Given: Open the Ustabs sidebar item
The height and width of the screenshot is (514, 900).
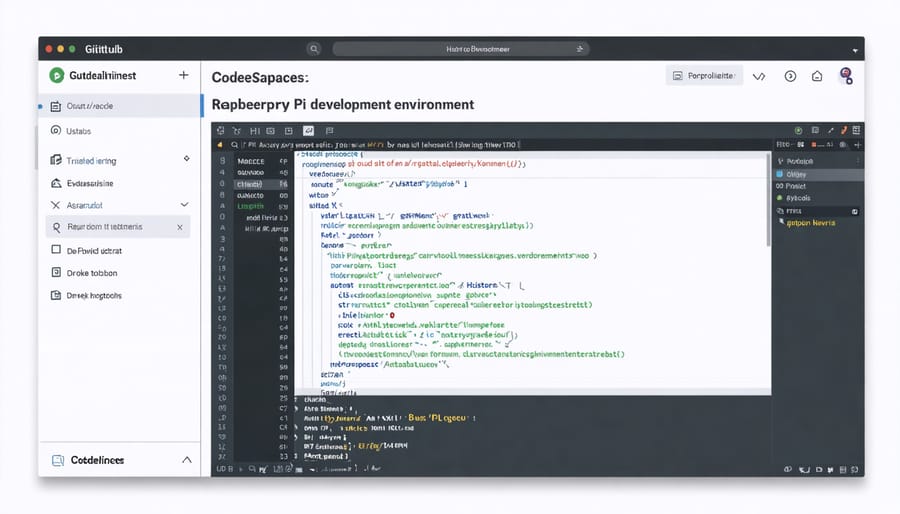Looking at the screenshot, I should coord(78,131).
